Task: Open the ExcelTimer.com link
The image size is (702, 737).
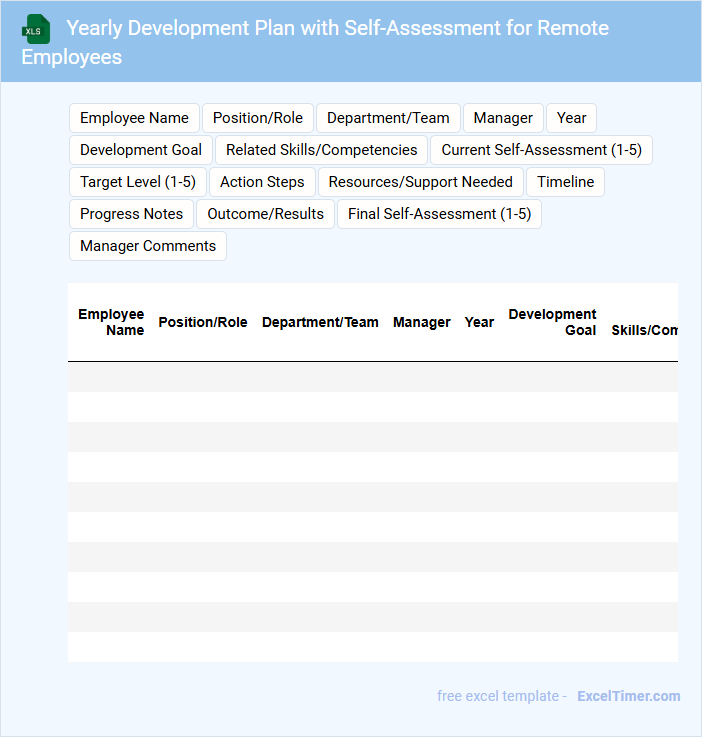Action: click(x=629, y=696)
